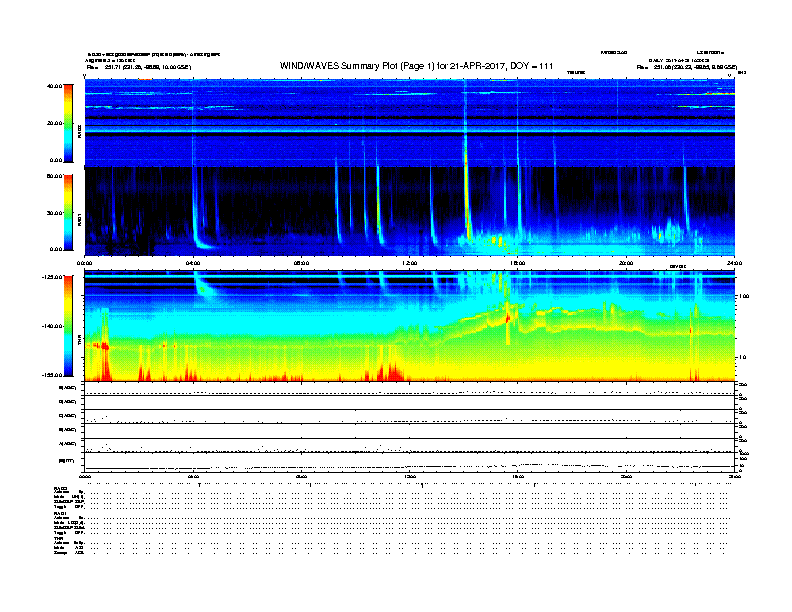Viewport: 792px width, 612px height.
Task: Click the RAD2 vertical axis label
Action: click(79, 131)
